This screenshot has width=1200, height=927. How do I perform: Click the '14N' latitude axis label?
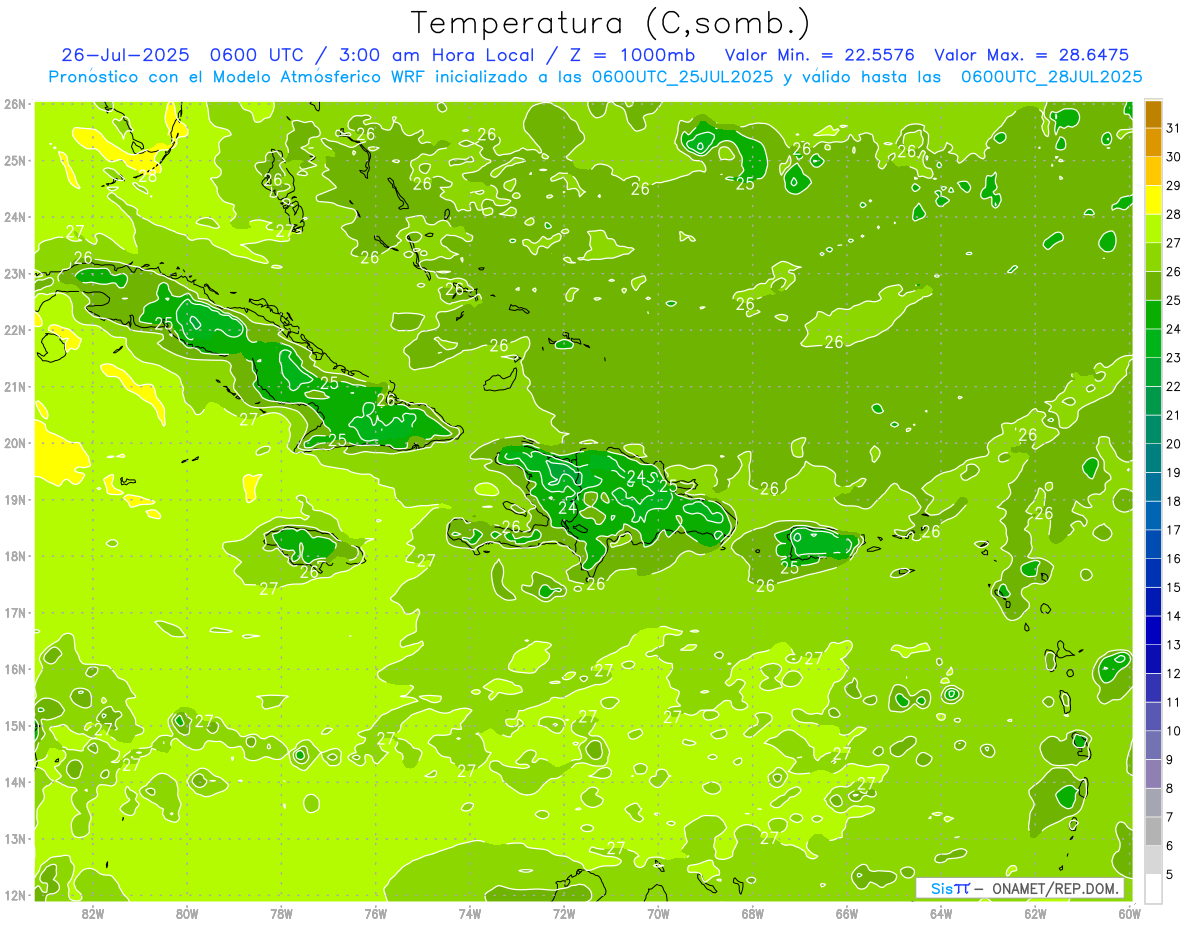15,782
